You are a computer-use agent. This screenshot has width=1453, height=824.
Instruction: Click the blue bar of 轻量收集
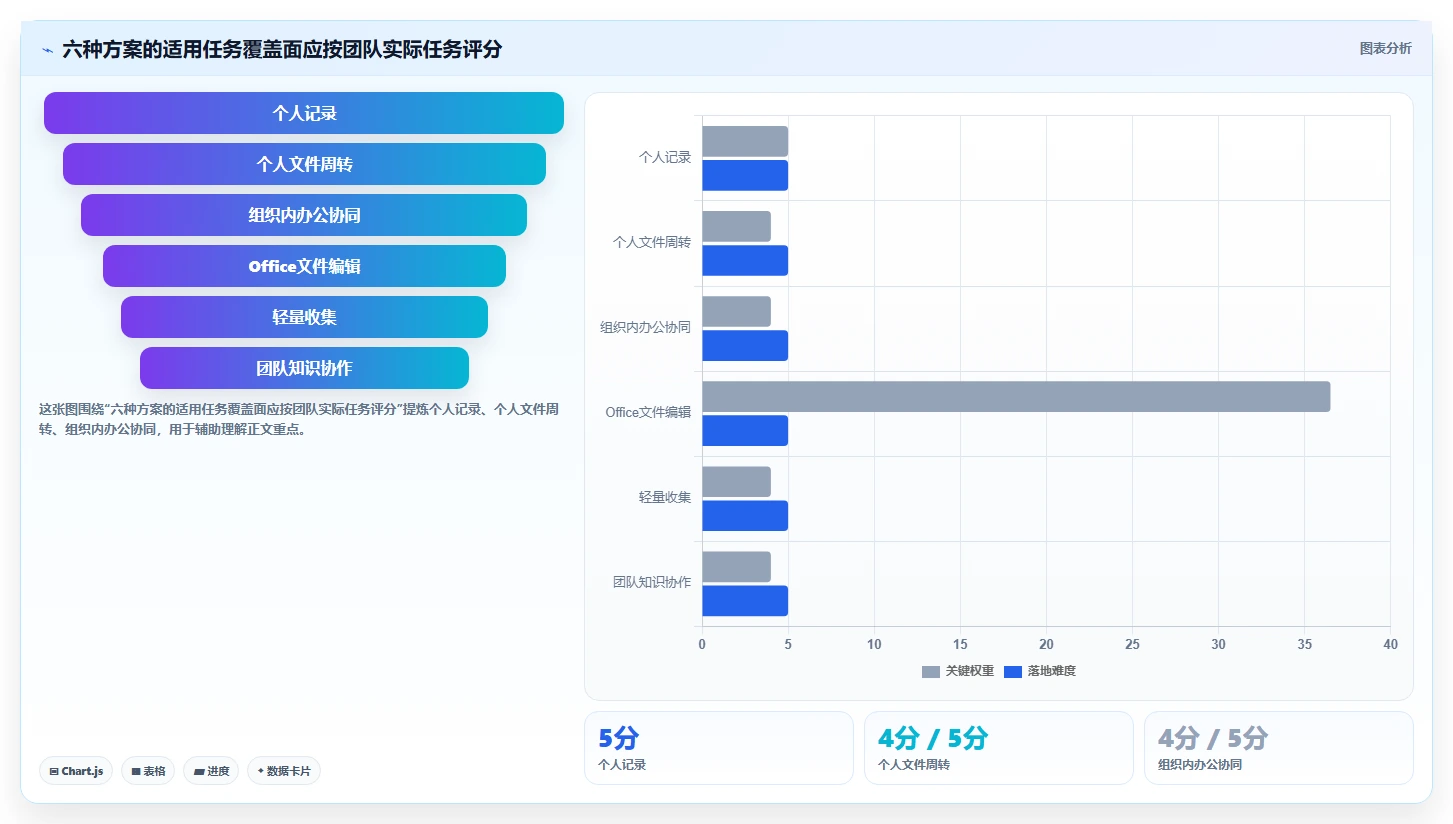point(745,516)
